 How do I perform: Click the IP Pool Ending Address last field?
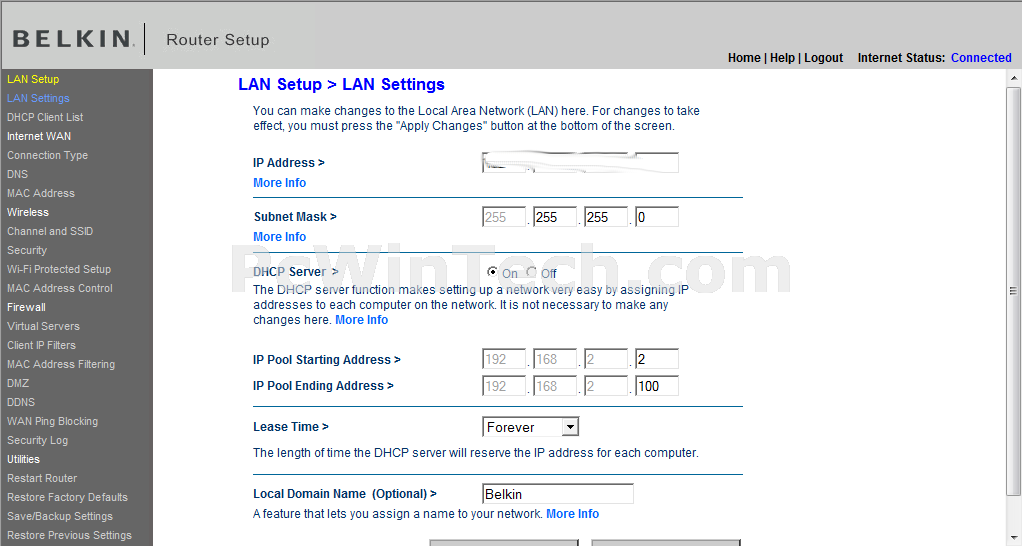point(657,386)
